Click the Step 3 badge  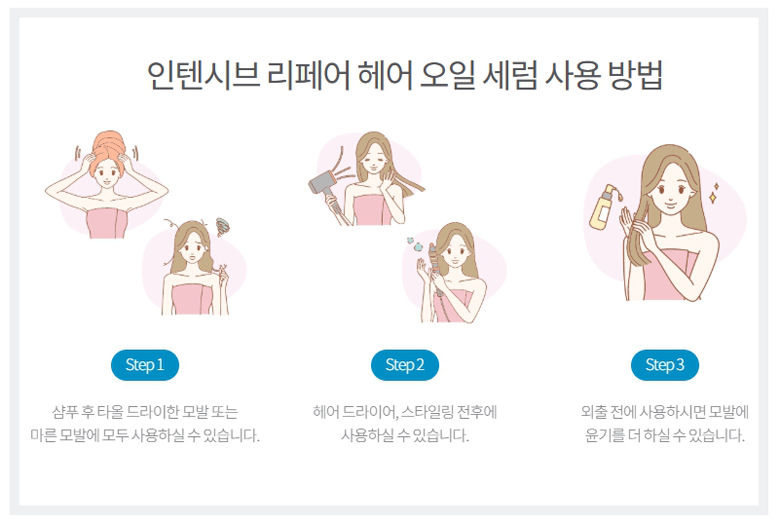[665, 365]
